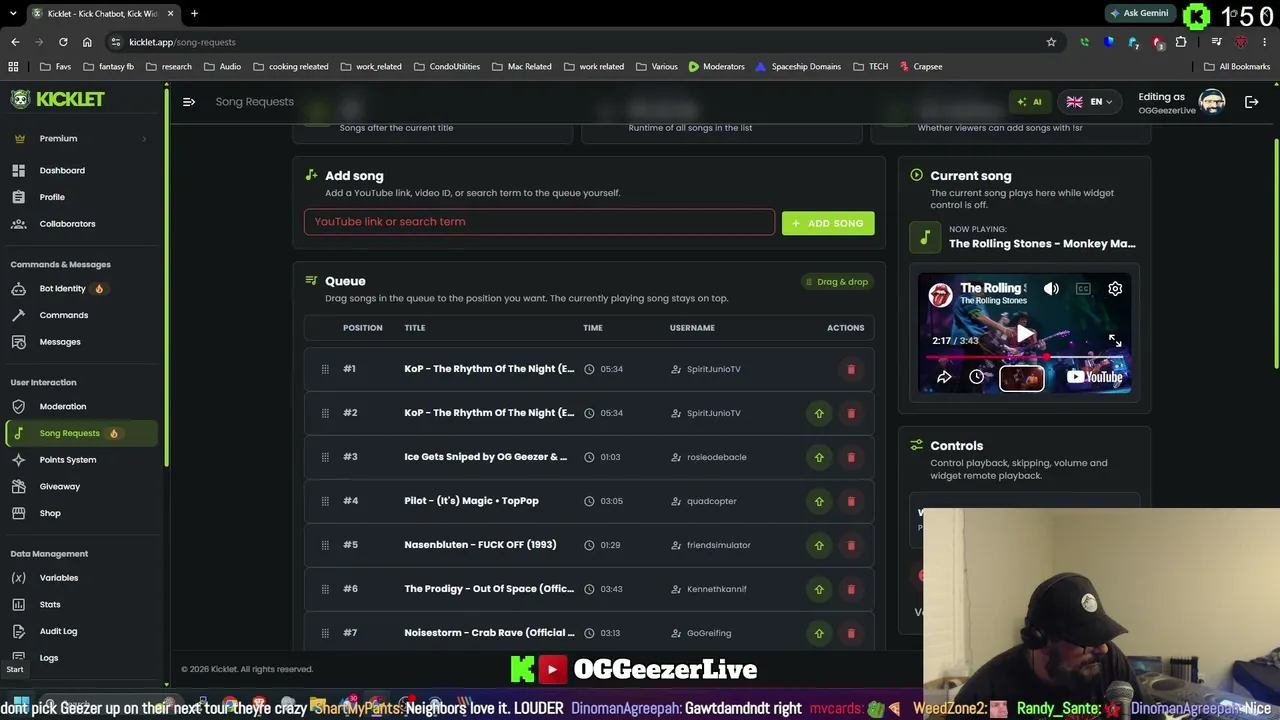Open the Moderators bookmark
Viewport: 1280px width, 720px height.
(x=716, y=67)
